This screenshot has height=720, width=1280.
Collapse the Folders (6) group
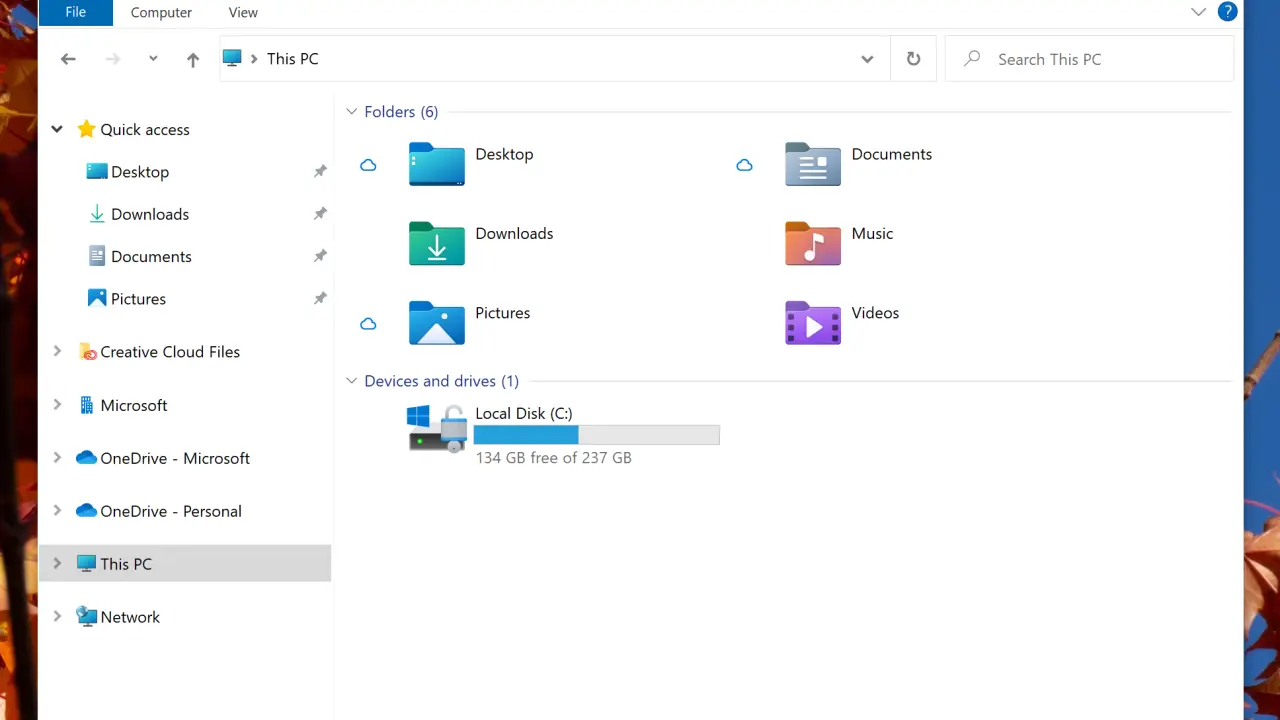pyautogui.click(x=351, y=112)
